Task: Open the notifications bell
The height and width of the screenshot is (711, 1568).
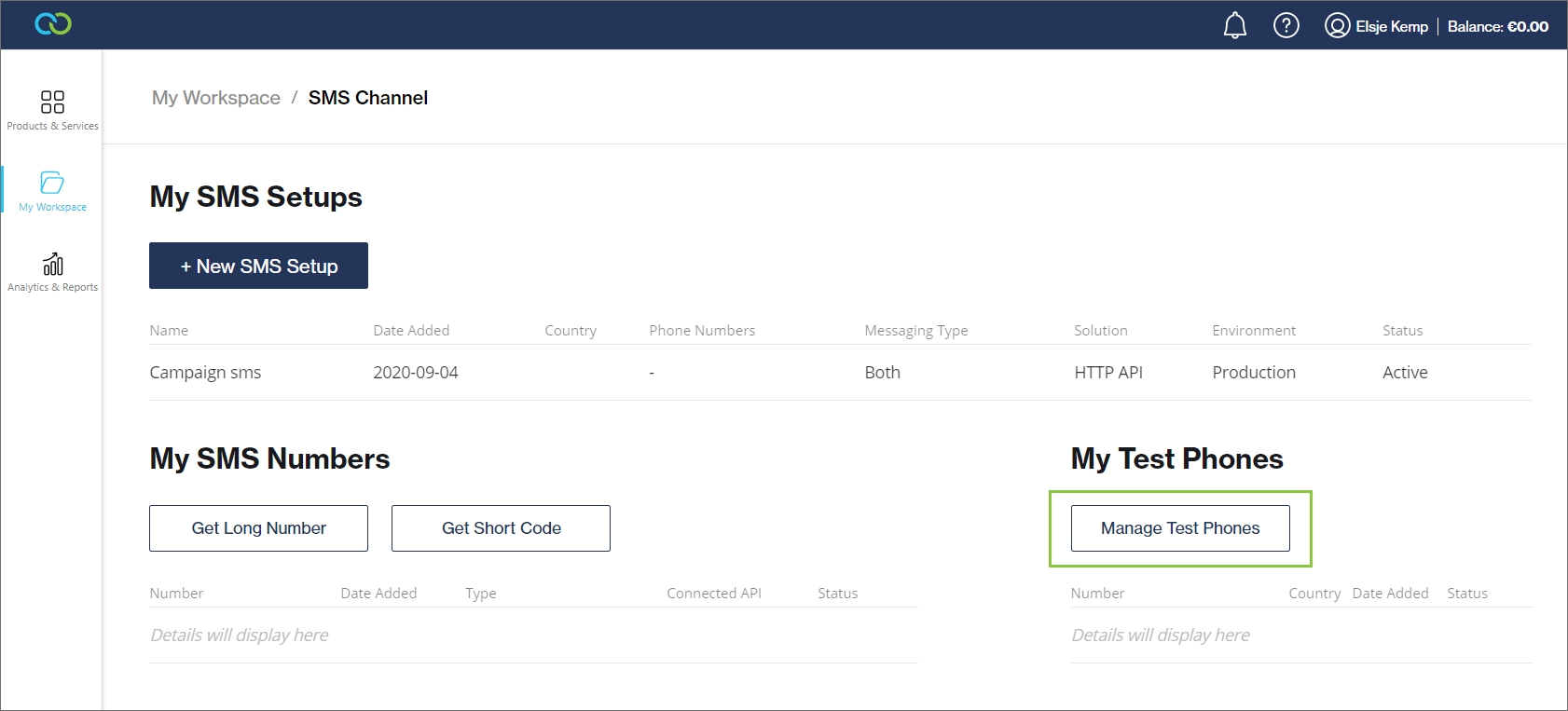Action: [1234, 25]
